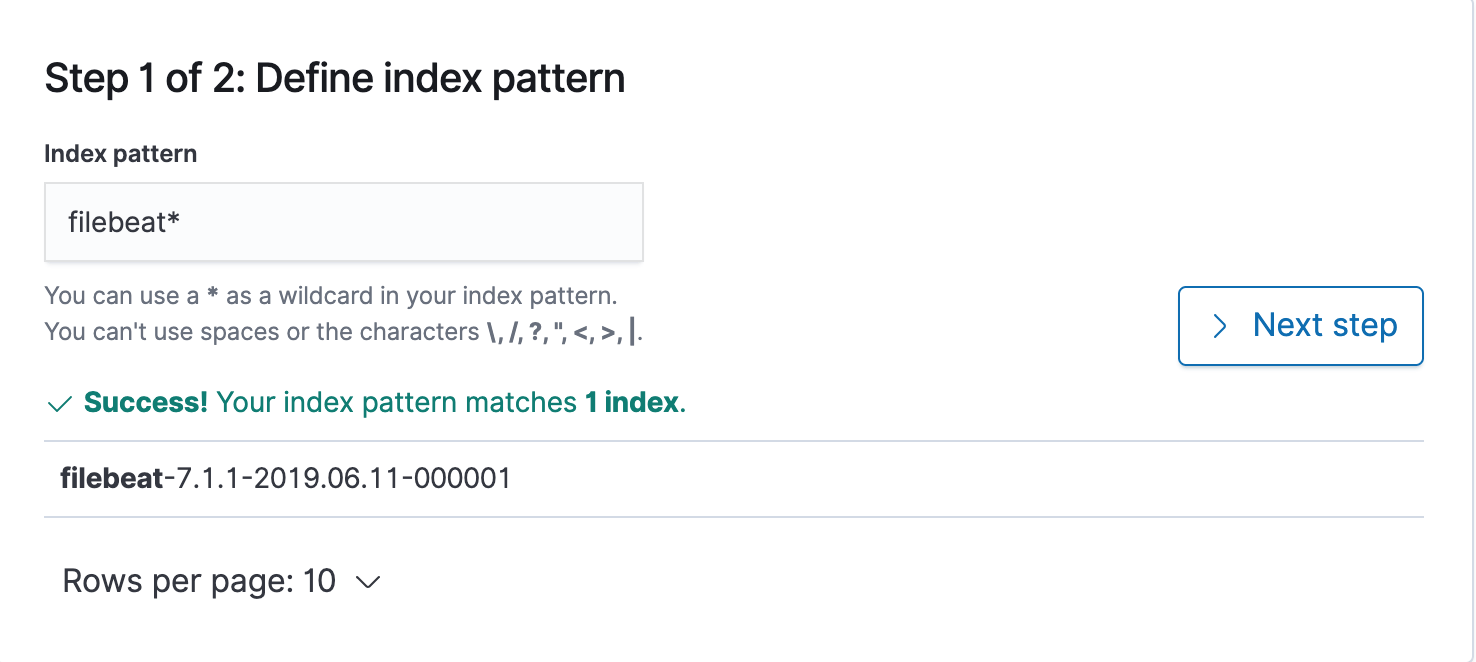1476x662 pixels.
Task: Click the bold filebeat prefix in the index name
Action: click(x=111, y=479)
